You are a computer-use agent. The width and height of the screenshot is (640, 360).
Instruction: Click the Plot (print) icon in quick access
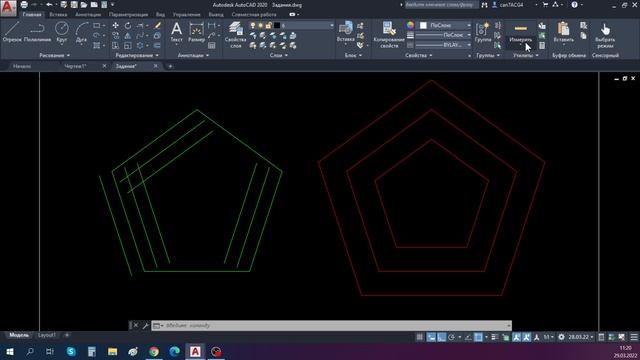click(24, 4)
